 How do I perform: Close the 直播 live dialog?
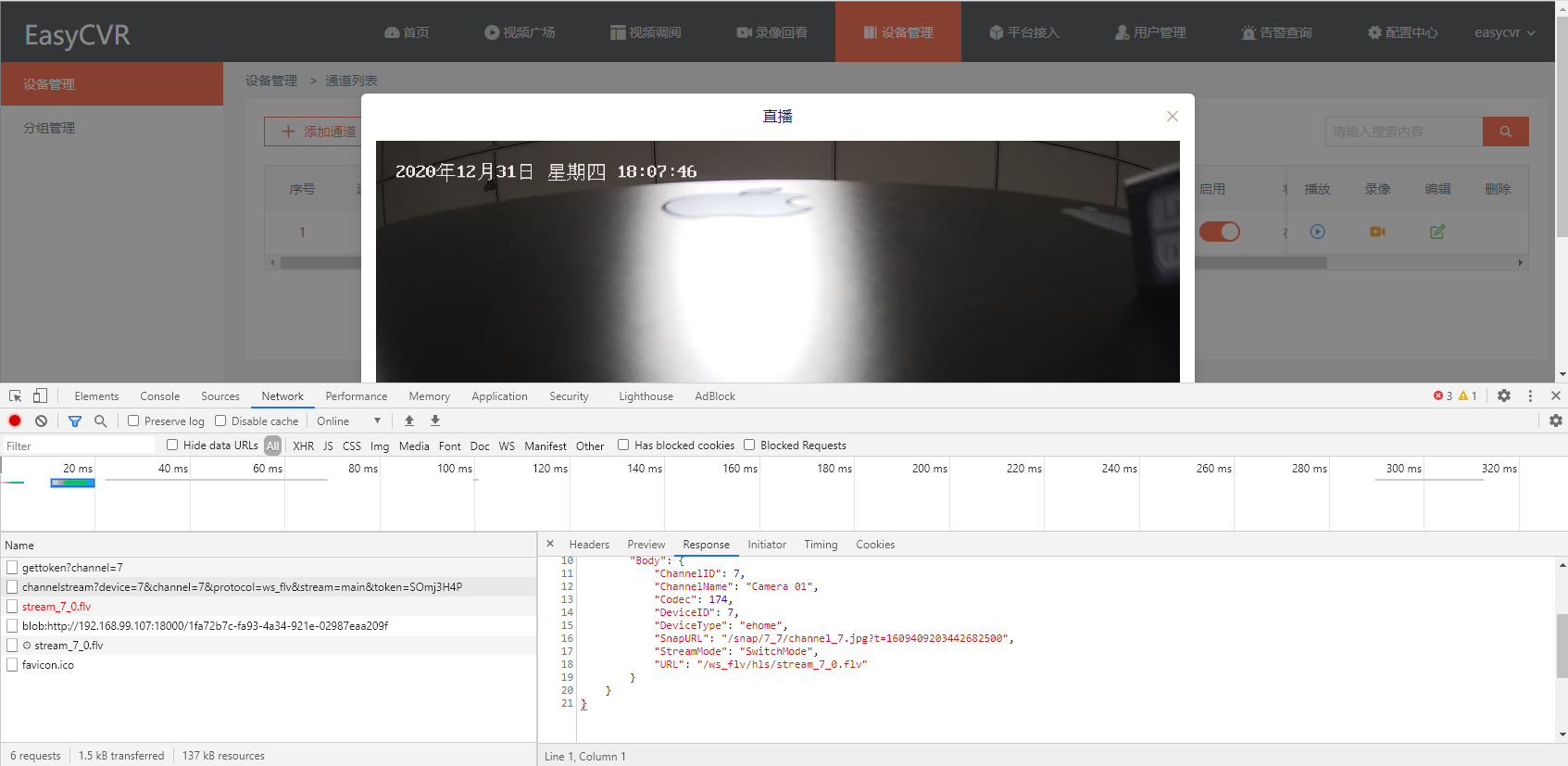tap(1173, 116)
